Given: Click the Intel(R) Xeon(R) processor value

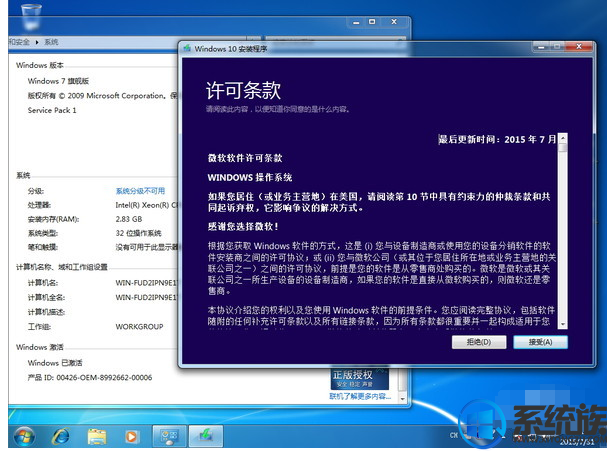Looking at the screenshot, I should coord(146,205).
